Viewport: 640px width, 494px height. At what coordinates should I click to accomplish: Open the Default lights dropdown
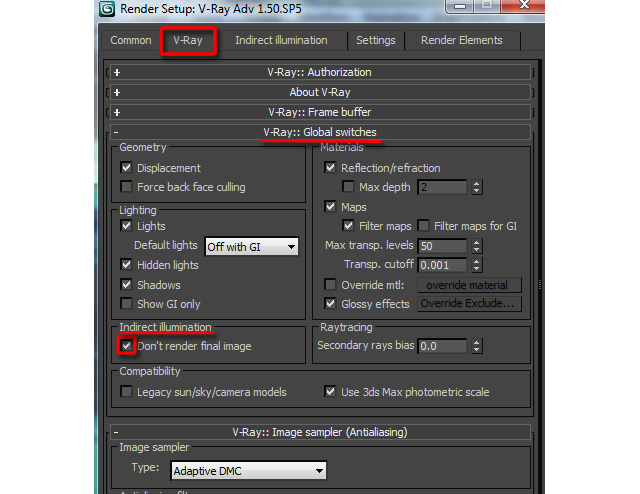click(251, 247)
